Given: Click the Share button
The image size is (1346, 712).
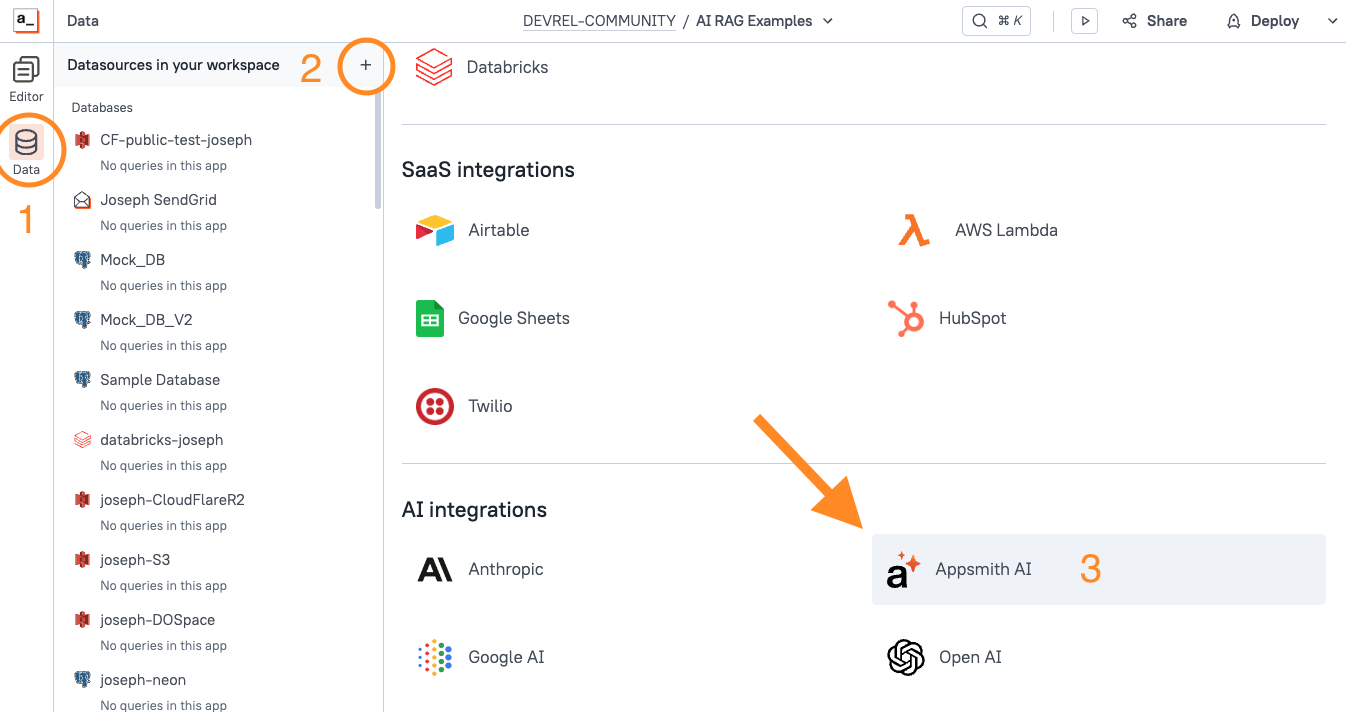Looking at the screenshot, I should (1154, 20).
